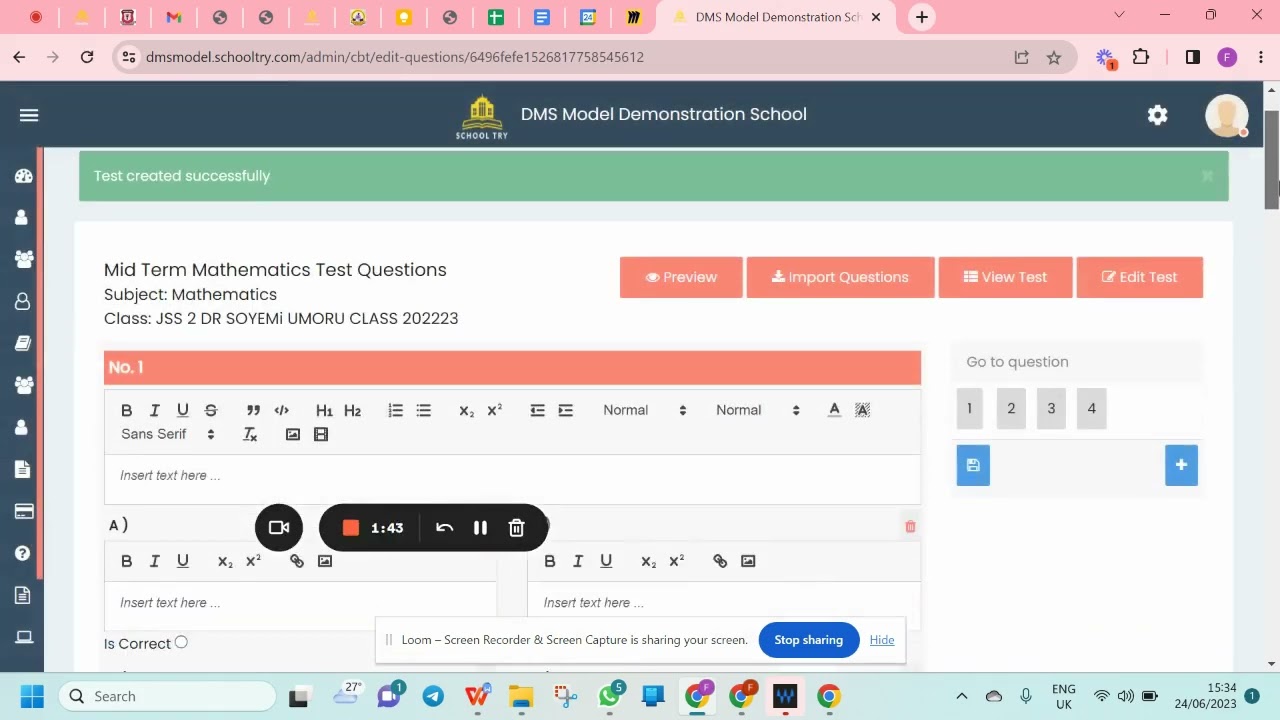Open text color picker
This screenshot has height=720, width=1280.
pyautogui.click(x=834, y=410)
